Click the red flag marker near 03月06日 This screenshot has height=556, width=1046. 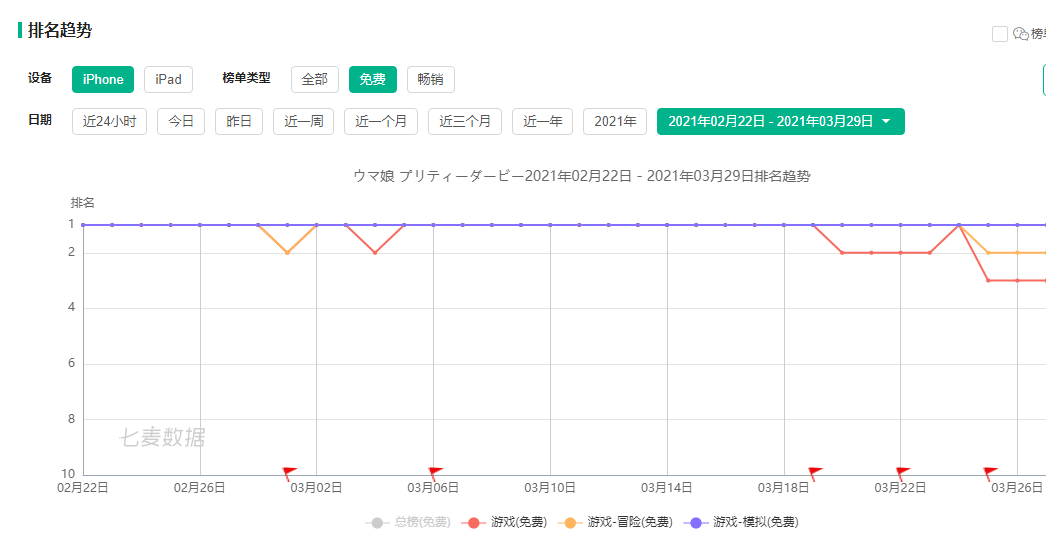pos(435,474)
